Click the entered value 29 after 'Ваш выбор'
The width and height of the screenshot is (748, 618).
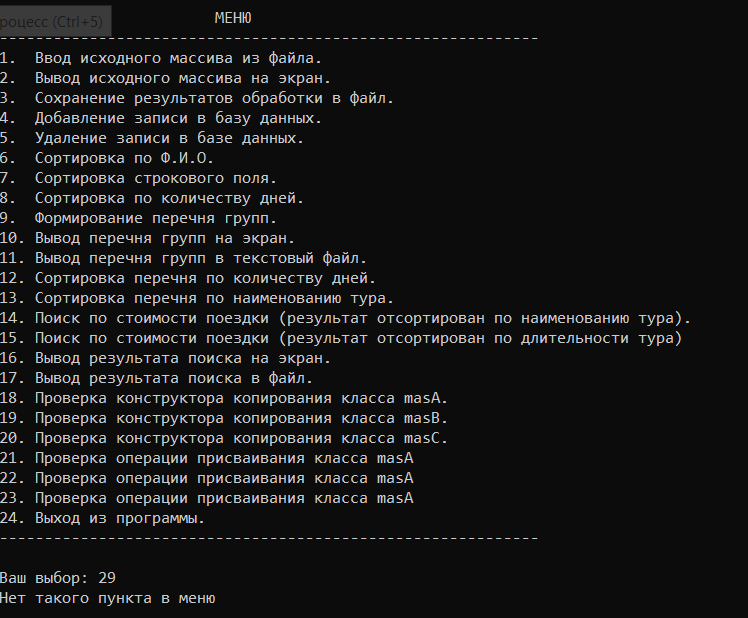[x=107, y=578]
